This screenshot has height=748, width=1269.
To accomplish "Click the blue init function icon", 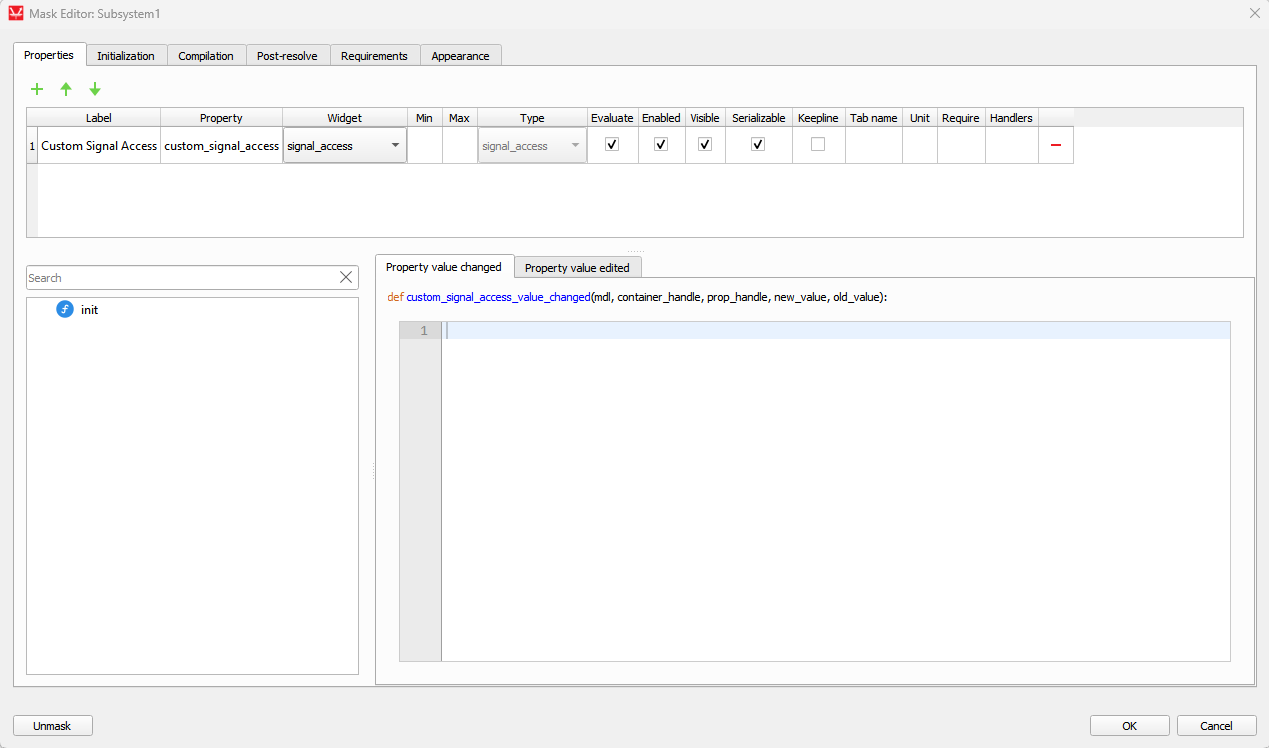I will 65,310.
